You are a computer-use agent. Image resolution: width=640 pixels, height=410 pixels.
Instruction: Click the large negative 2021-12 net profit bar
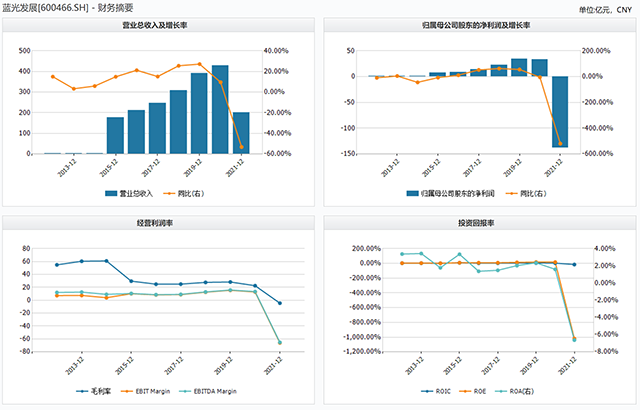560,112
